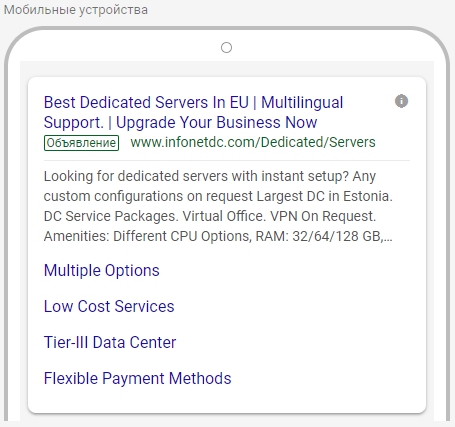The width and height of the screenshot is (455, 427).
Task: Open the Multiple Options sitelink
Action: [102, 270]
